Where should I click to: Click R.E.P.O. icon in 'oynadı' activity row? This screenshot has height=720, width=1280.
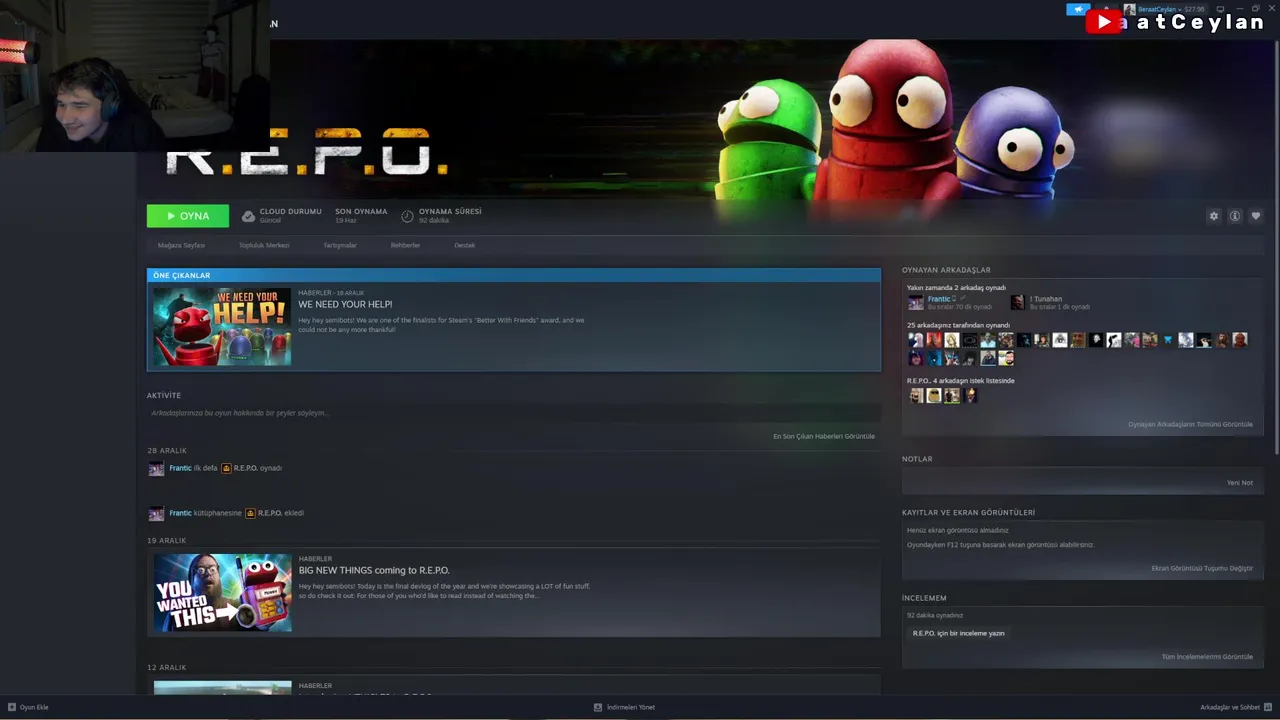pos(226,468)
